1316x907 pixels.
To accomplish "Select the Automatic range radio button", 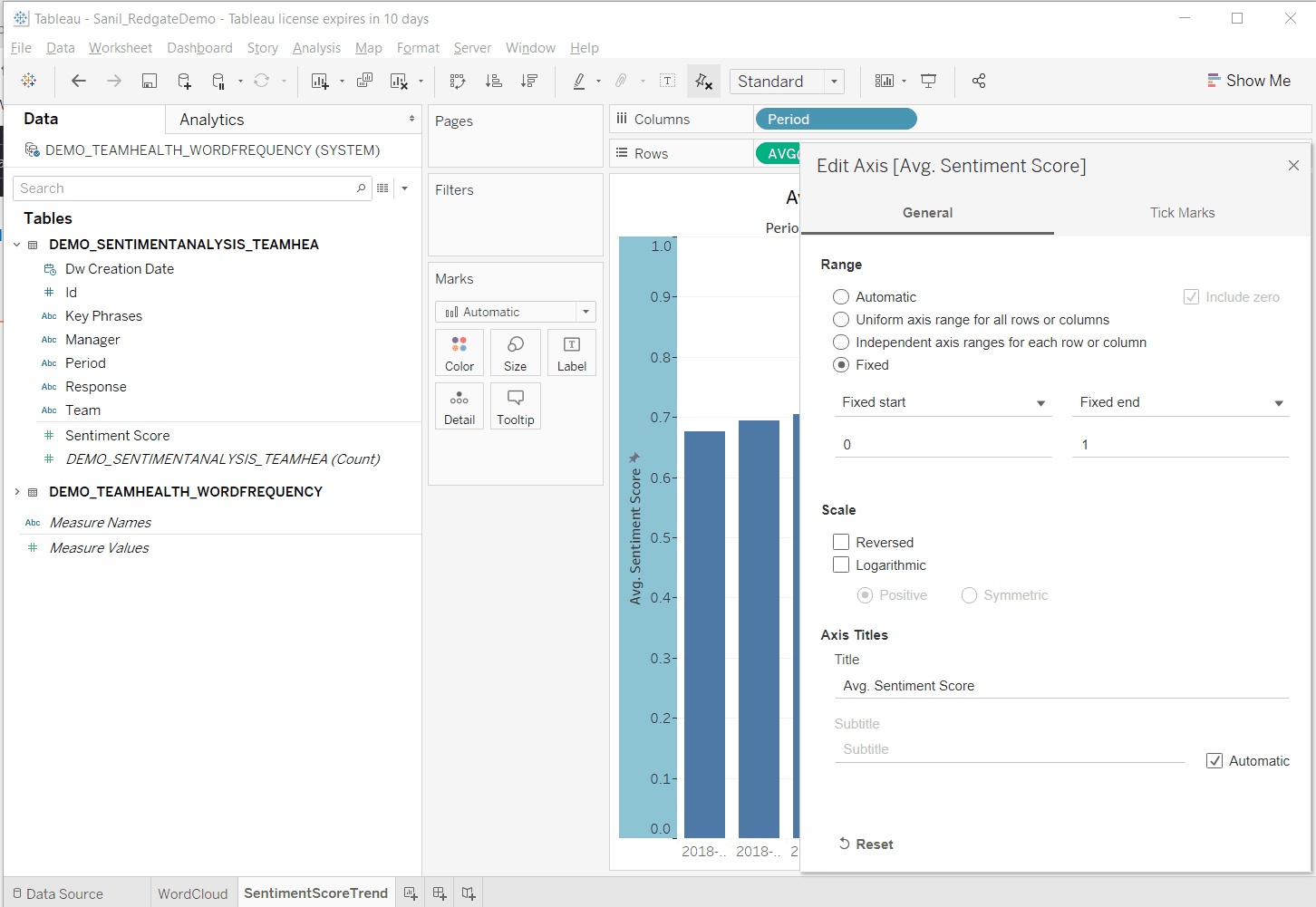I will tap(841, 297).
